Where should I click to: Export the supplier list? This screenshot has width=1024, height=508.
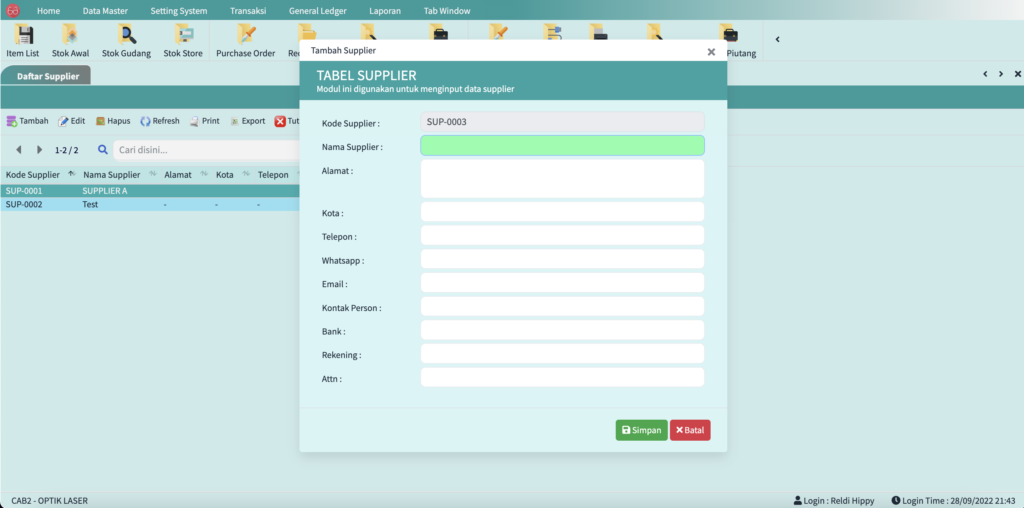coord(247,121)
